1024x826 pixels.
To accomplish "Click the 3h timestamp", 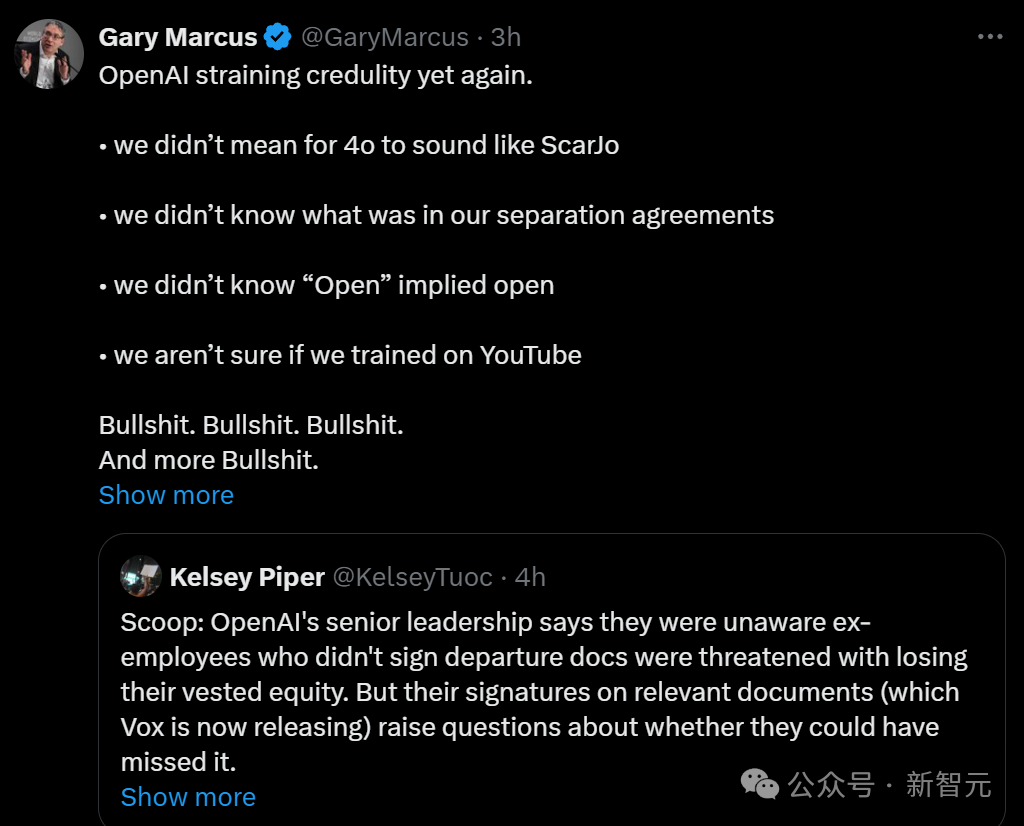I will pos(506,38).
